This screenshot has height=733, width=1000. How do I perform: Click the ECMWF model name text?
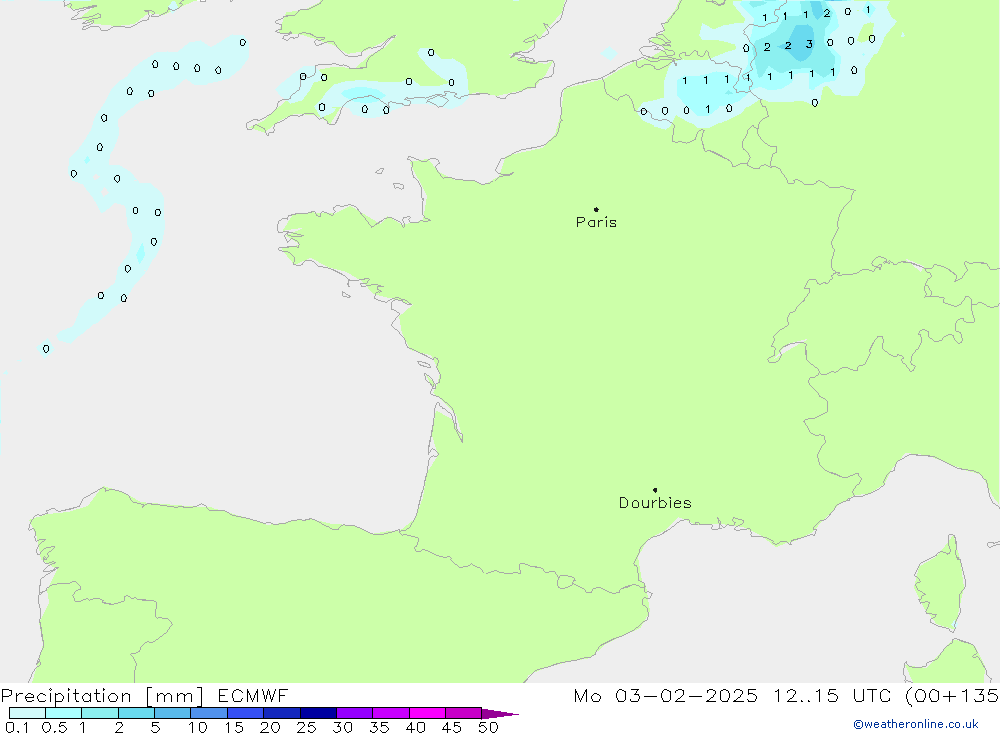point(253,695)
